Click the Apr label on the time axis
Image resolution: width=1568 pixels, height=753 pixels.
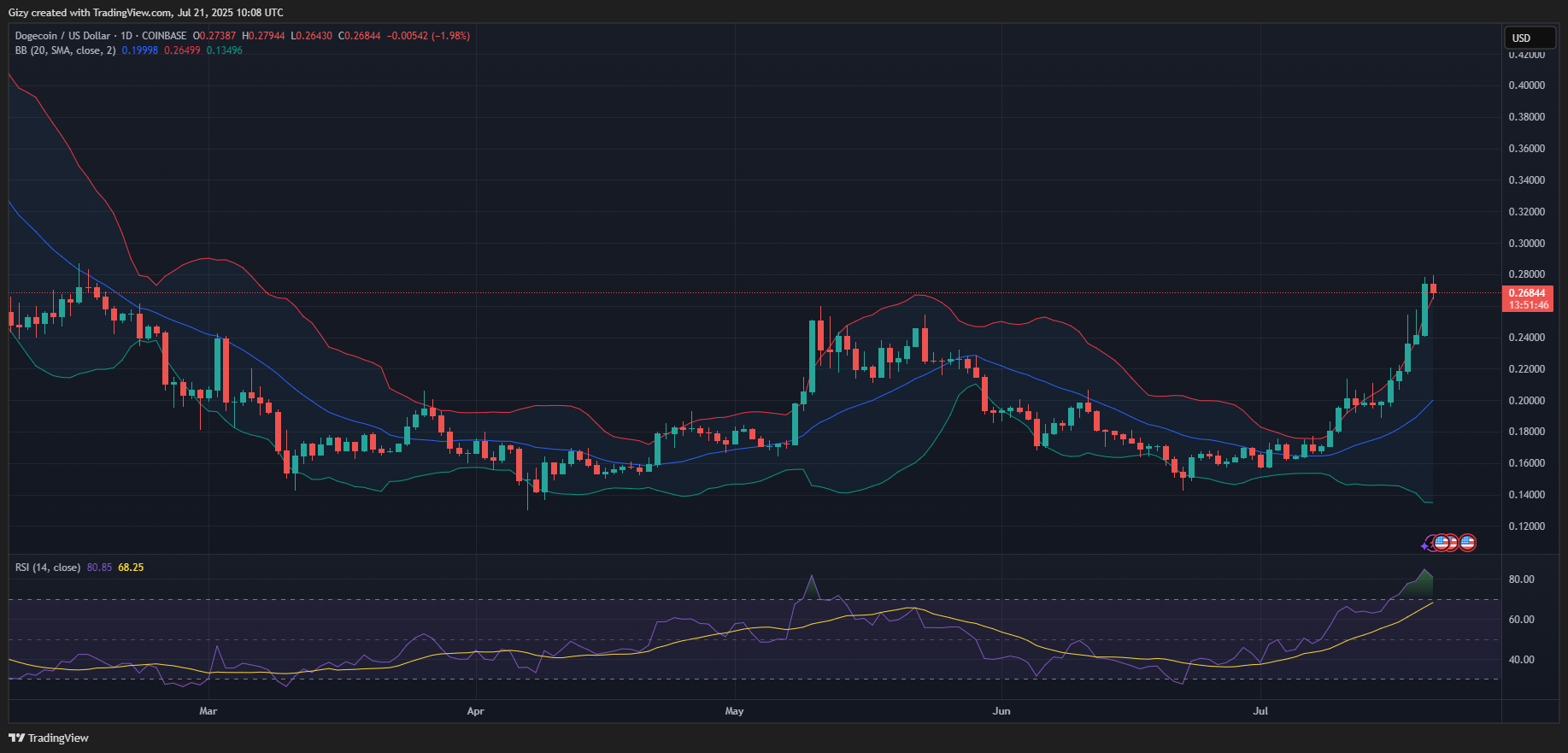pos(476,711)
